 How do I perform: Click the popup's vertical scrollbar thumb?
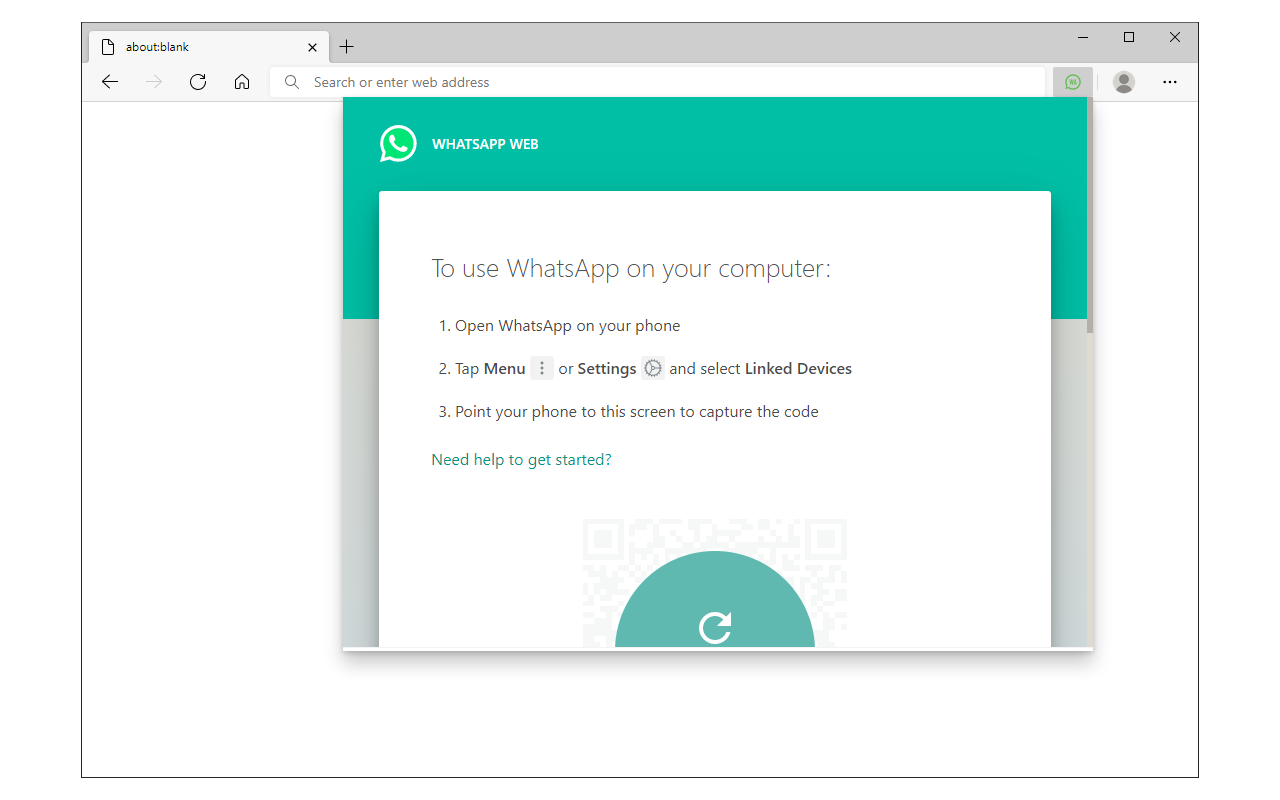(1090, 215)
